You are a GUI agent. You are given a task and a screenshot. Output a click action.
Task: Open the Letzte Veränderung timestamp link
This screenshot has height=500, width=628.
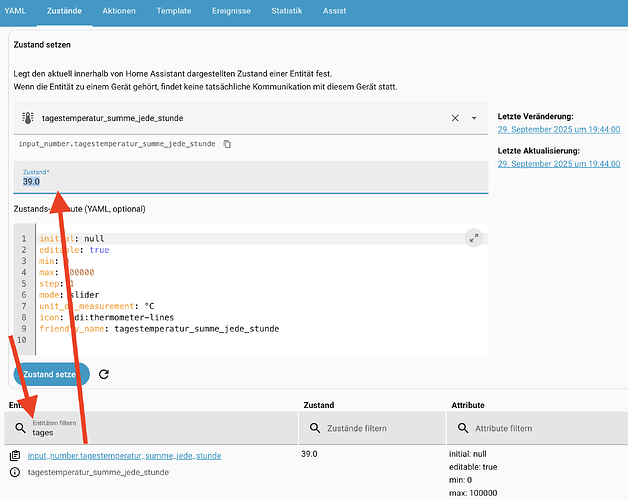(559, 129)
